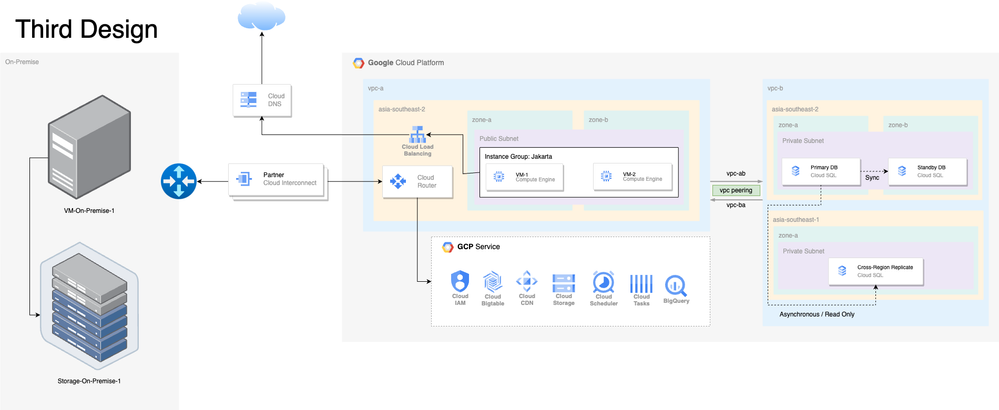This screenshot has height=410, width=999.
Task: Select the Primary DB text label
Action: tap(822, 167)
